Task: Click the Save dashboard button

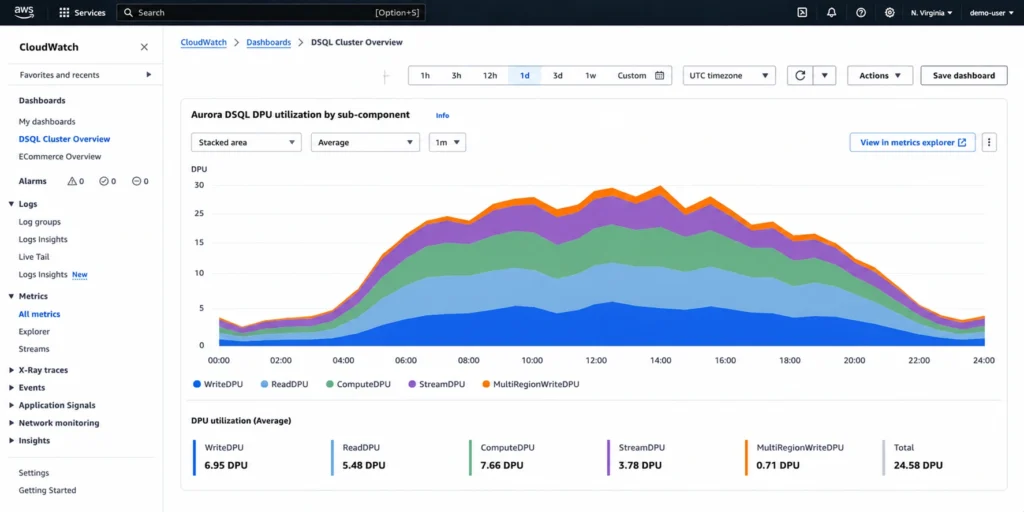Action: click(x=964, y=76)
